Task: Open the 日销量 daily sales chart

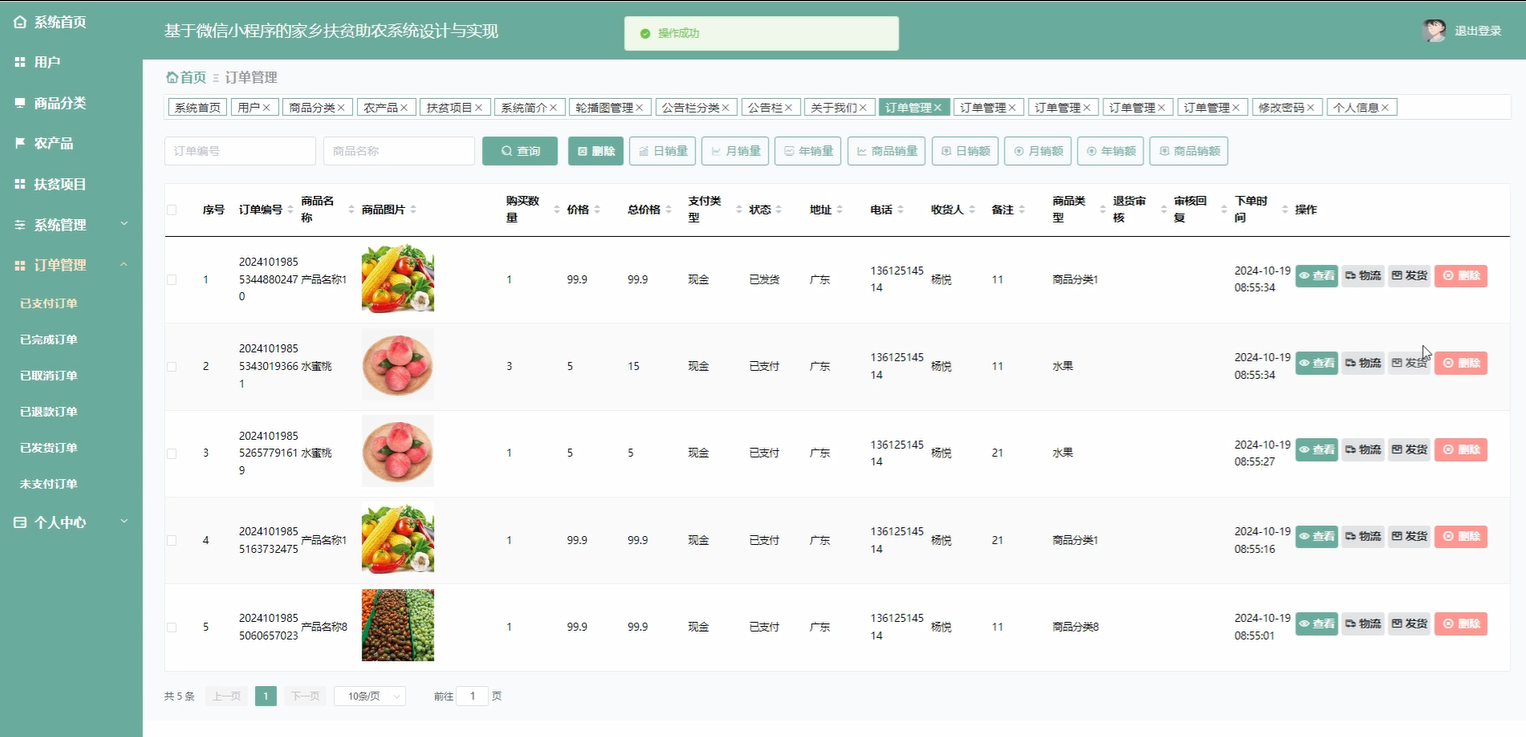Action: click(662, 151)
